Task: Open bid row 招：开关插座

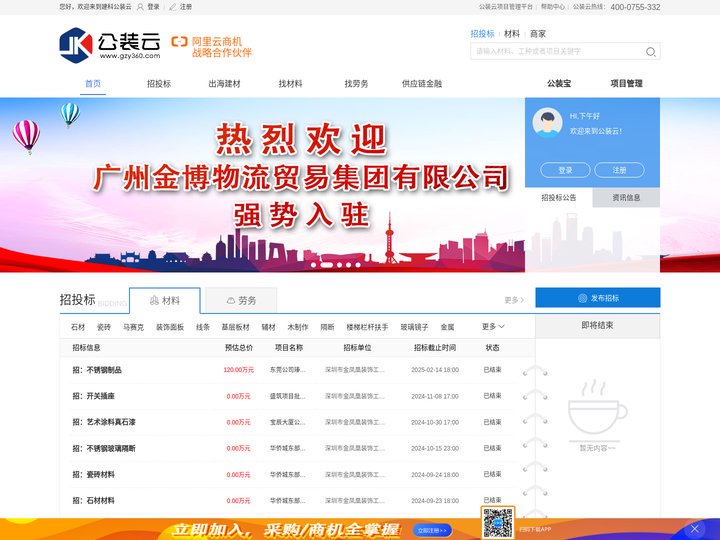Action: (x=93, y=396)
